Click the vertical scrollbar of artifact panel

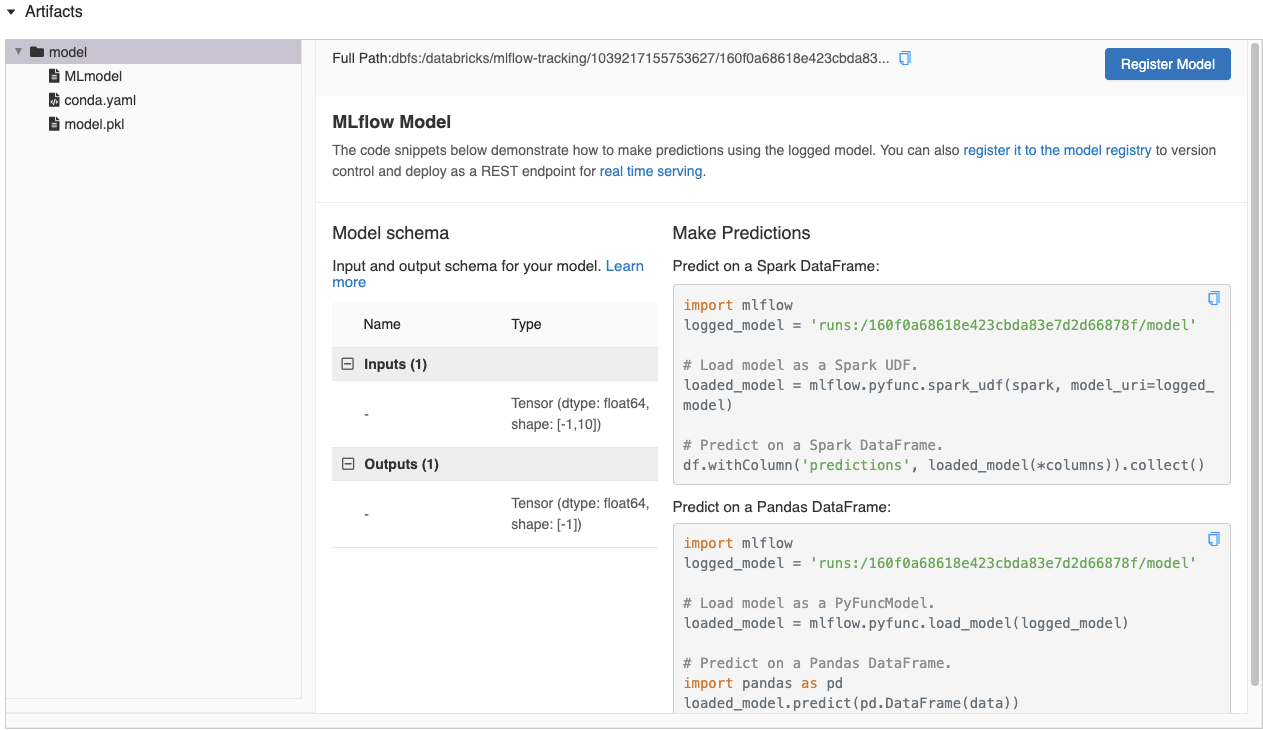pos(1255,362)
